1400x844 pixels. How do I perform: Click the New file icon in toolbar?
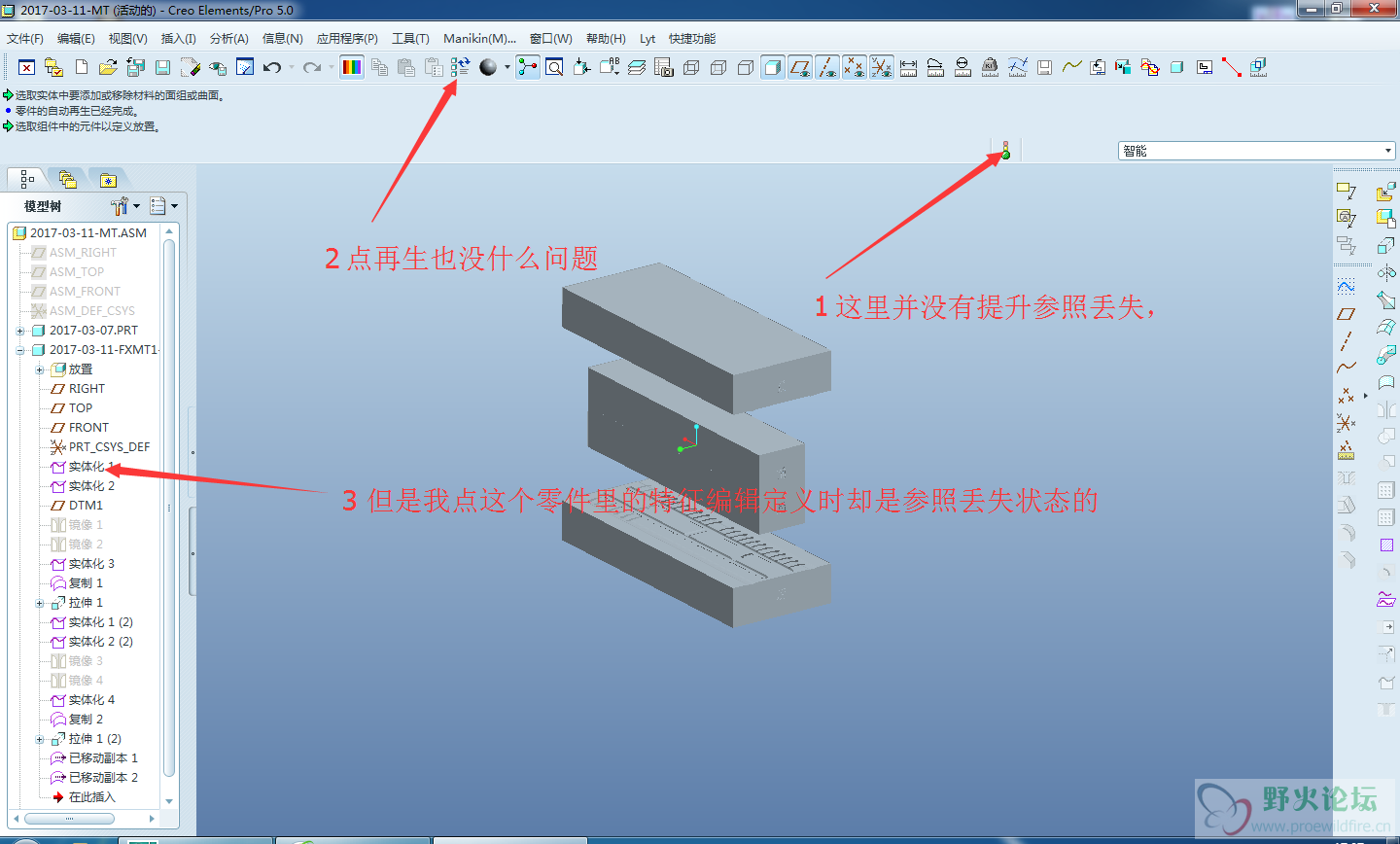point(82,67)
